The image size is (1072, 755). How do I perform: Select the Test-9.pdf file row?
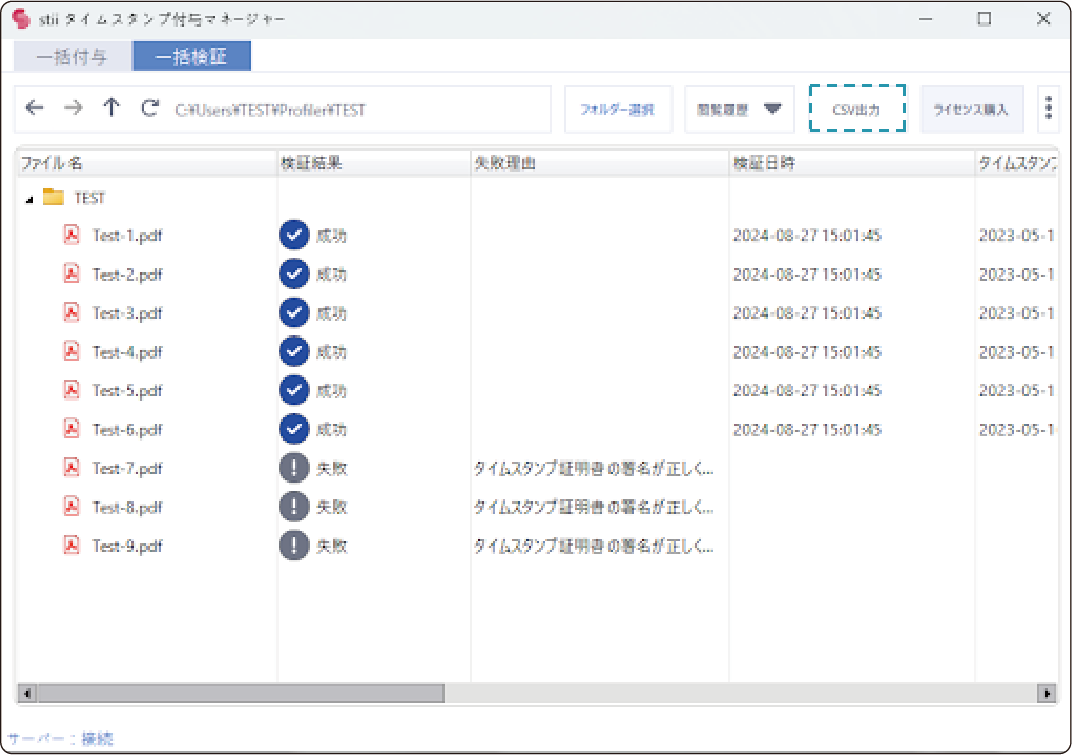click(127, 546)
